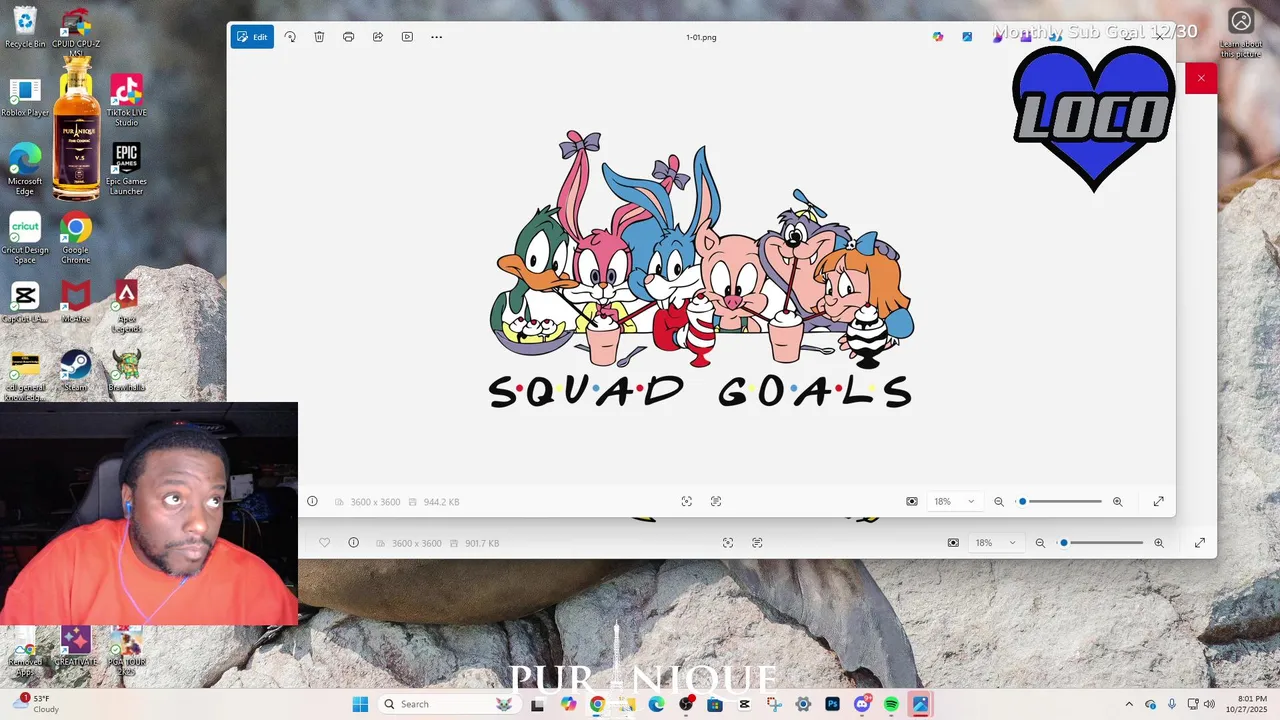This screenshot has height=720, width=1280.
Task: Click the 3600 x 3600 dimensions text in front window
Action: (x=375, y=502)
